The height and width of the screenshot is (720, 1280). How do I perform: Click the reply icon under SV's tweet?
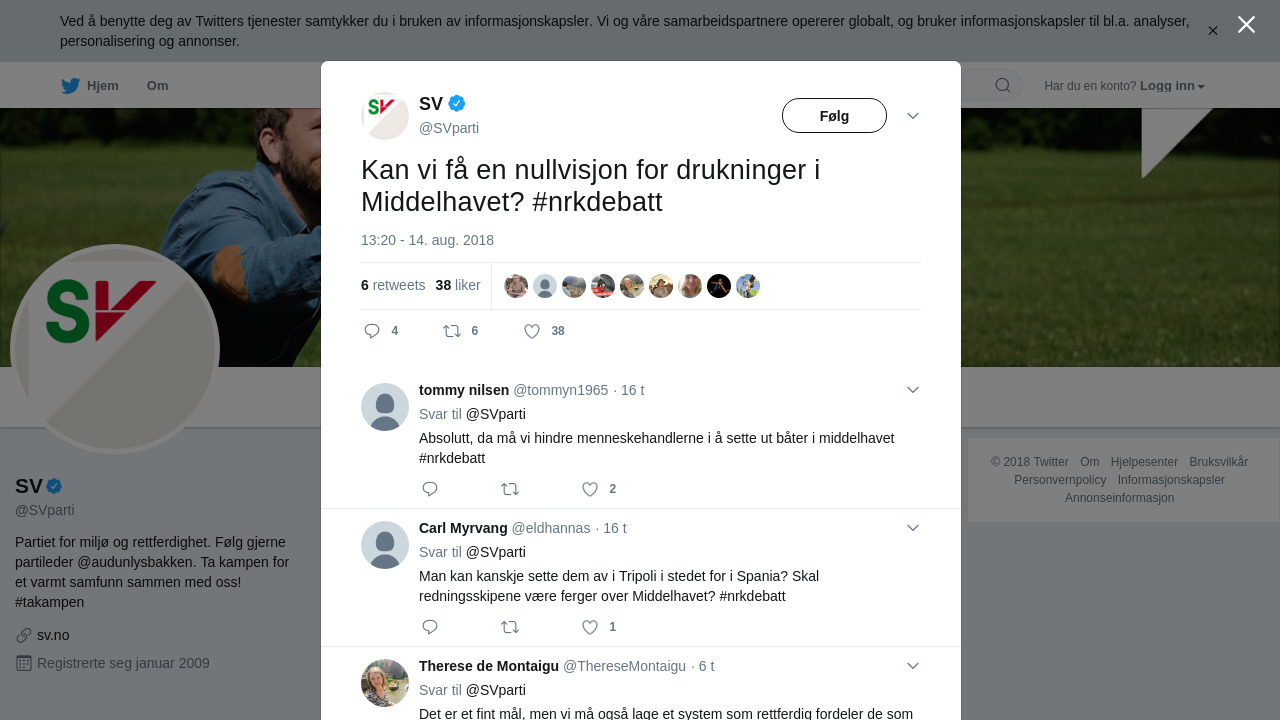372,331
